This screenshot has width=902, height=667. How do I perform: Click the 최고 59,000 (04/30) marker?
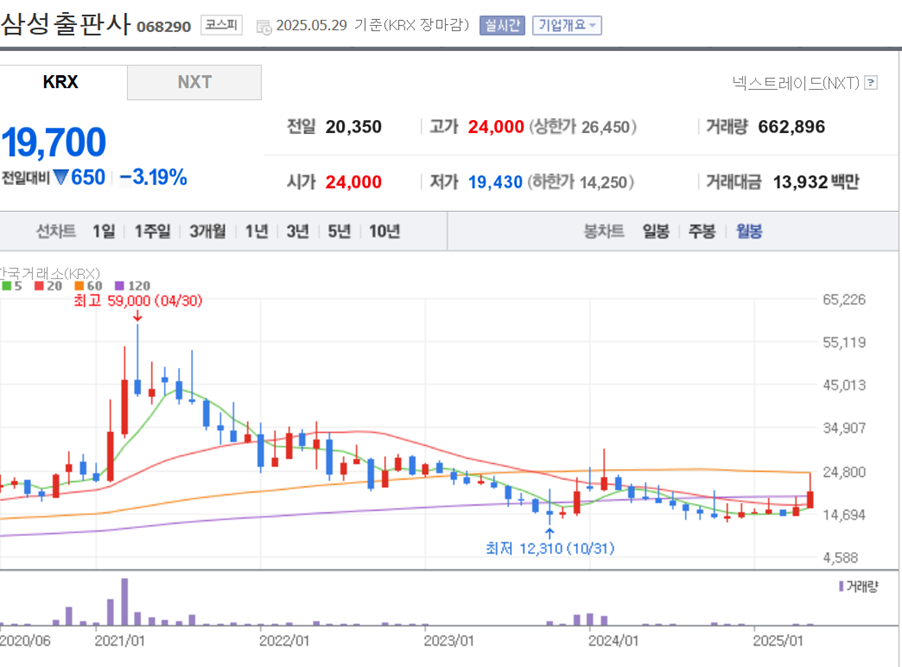138,300
